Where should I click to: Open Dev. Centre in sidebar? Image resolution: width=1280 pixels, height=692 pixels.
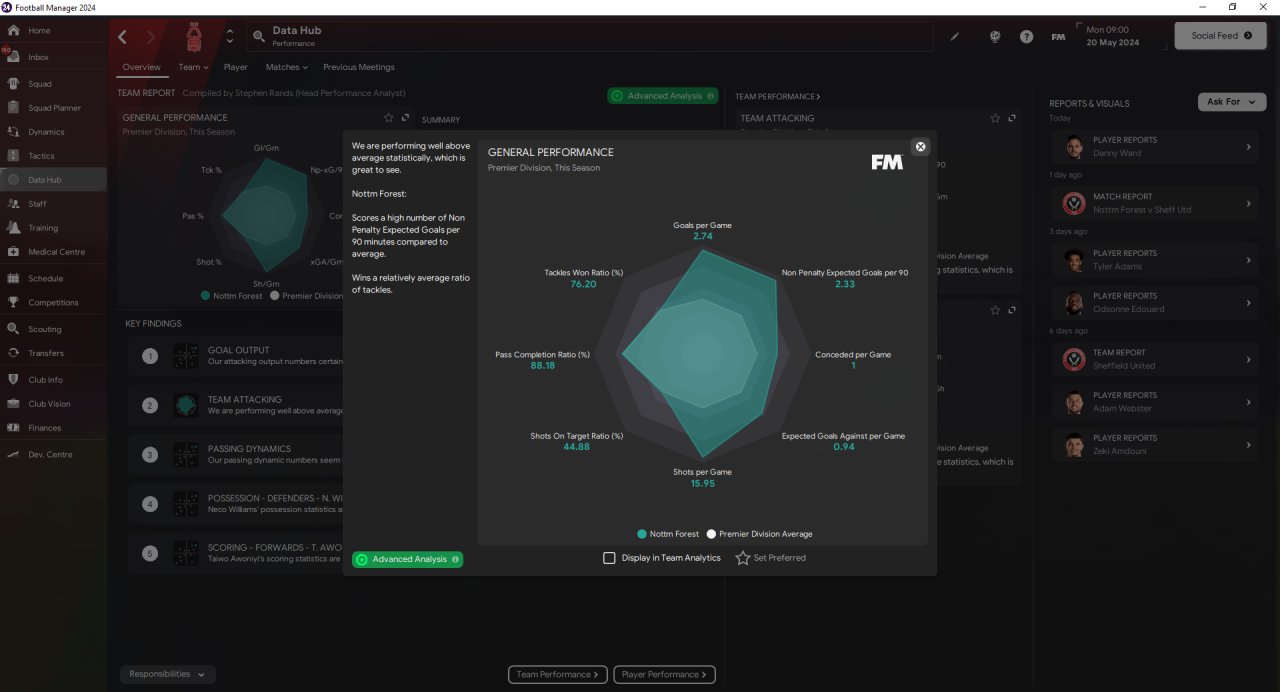pos(53,455)
